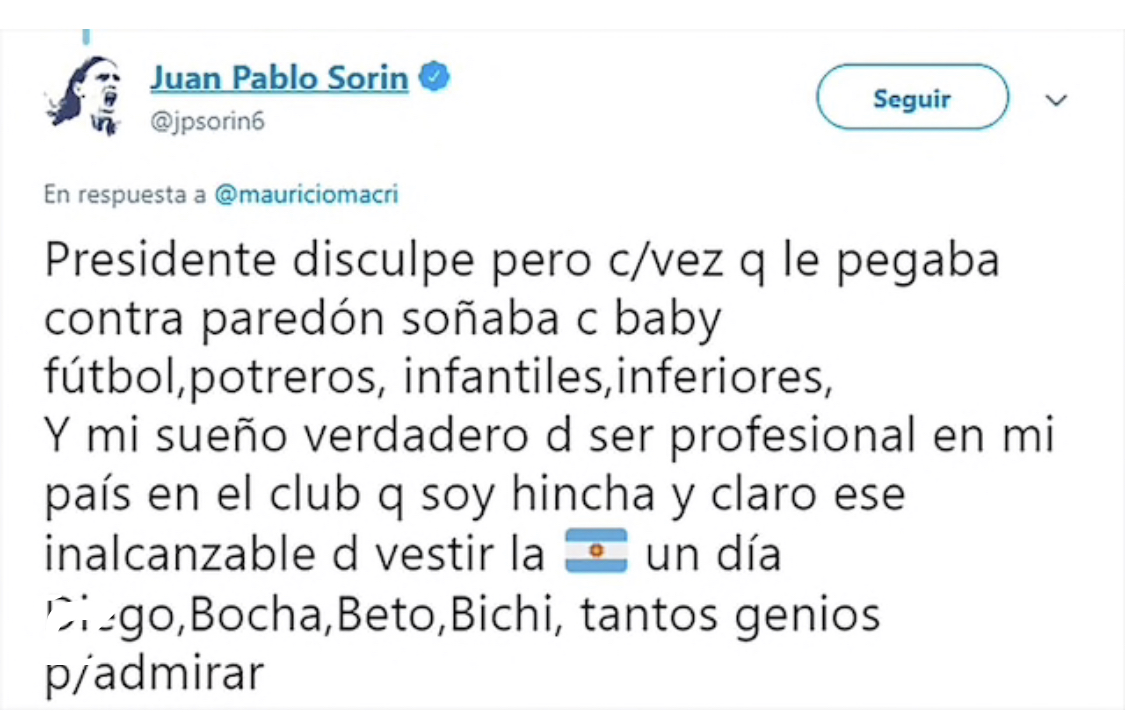Click the blue verified badge icon

(x=433, y=77)
